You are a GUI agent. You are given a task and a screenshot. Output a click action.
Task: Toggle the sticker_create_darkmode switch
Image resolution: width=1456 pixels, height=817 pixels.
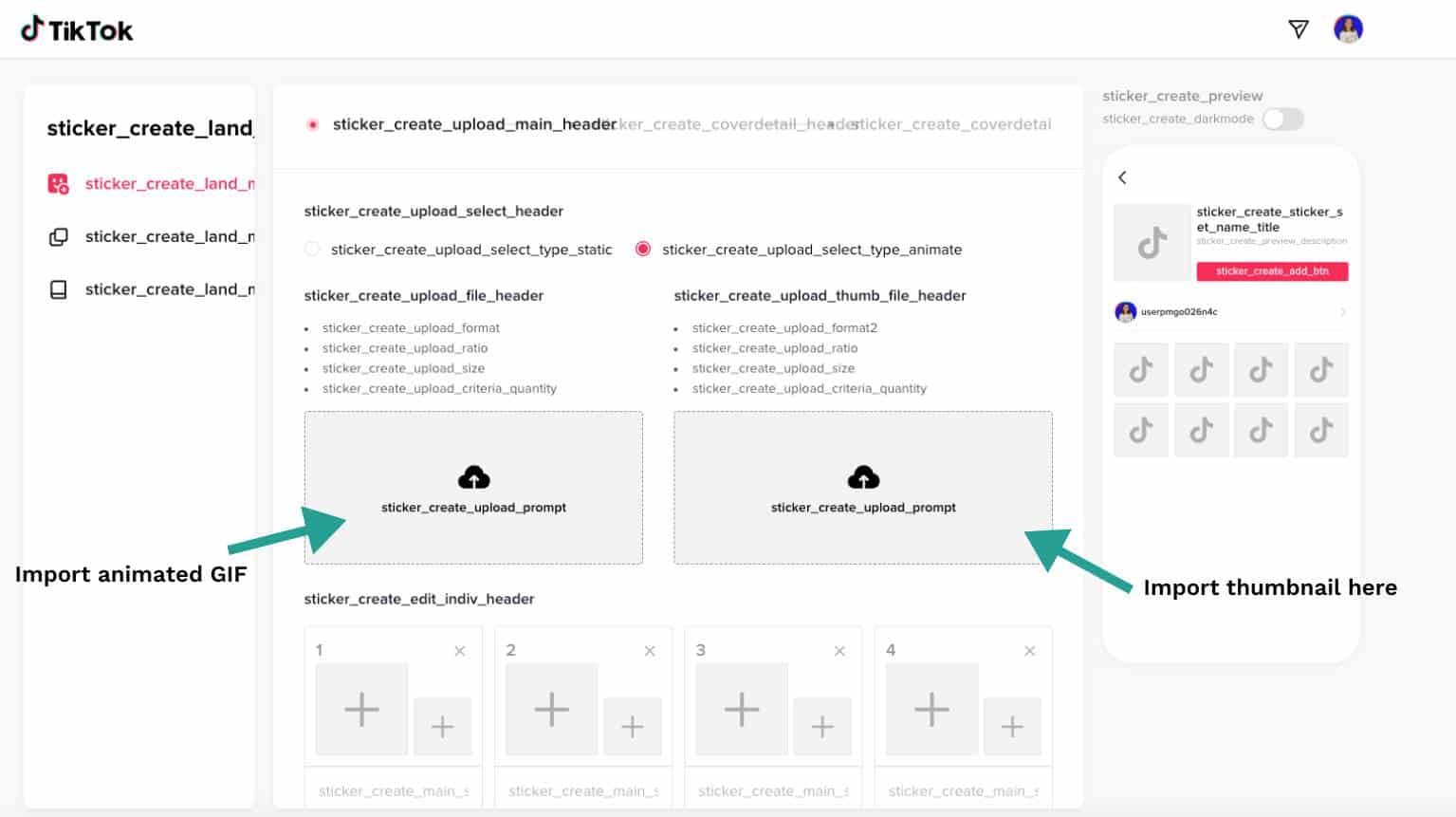tap(1282, 119)
